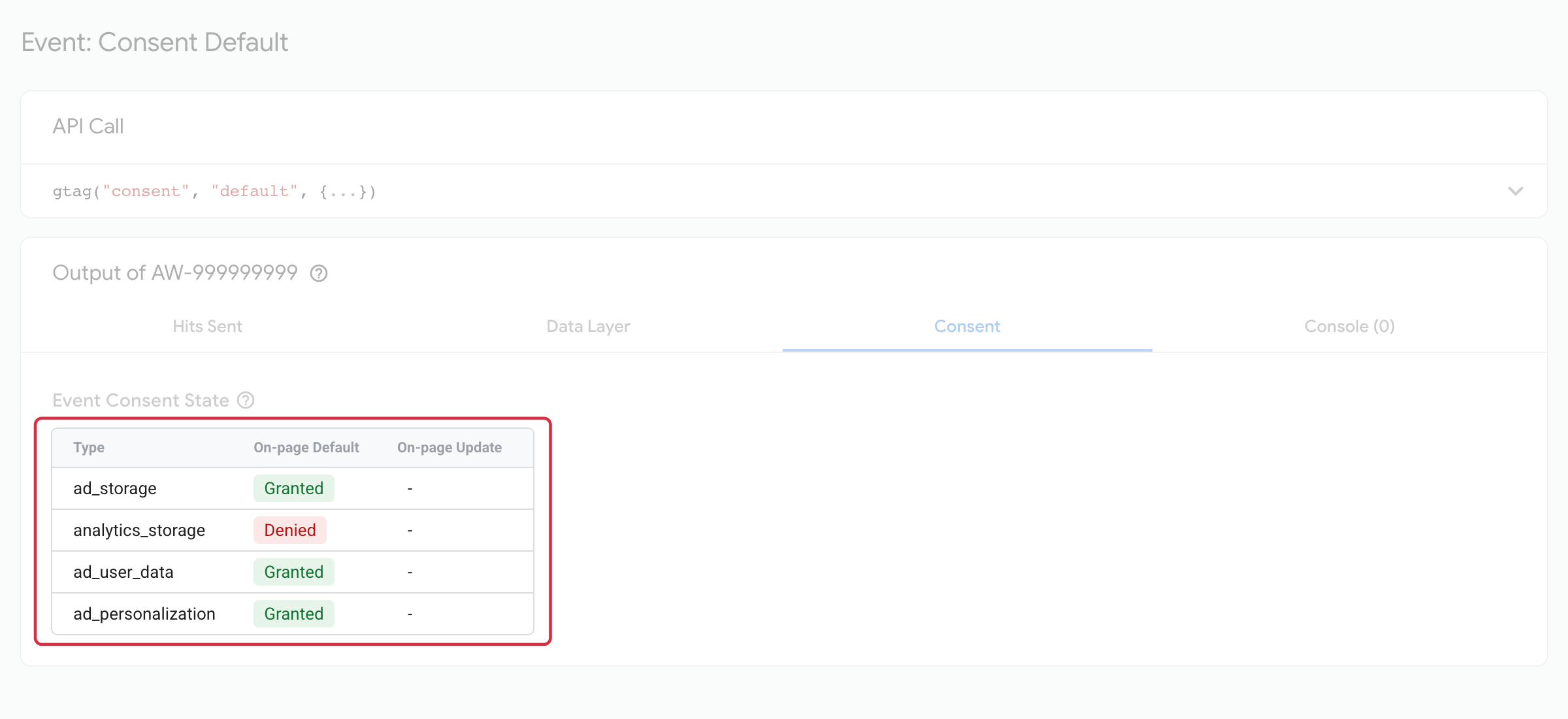The width and height of the screenshot is (1568, 719).
Task: Open help icon beside Event Consent State
Action: point(246,400)
